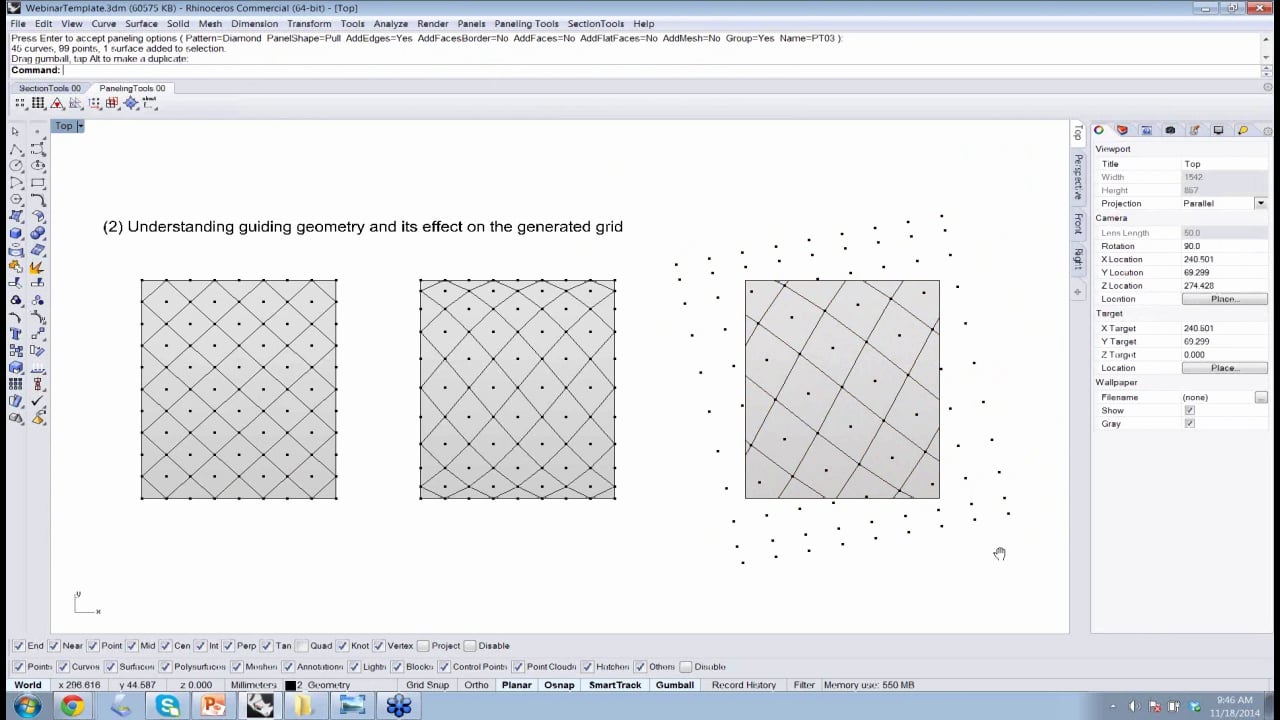
Task: Choose the Polyline tool in left toolbar
Action: coord(16,149)
